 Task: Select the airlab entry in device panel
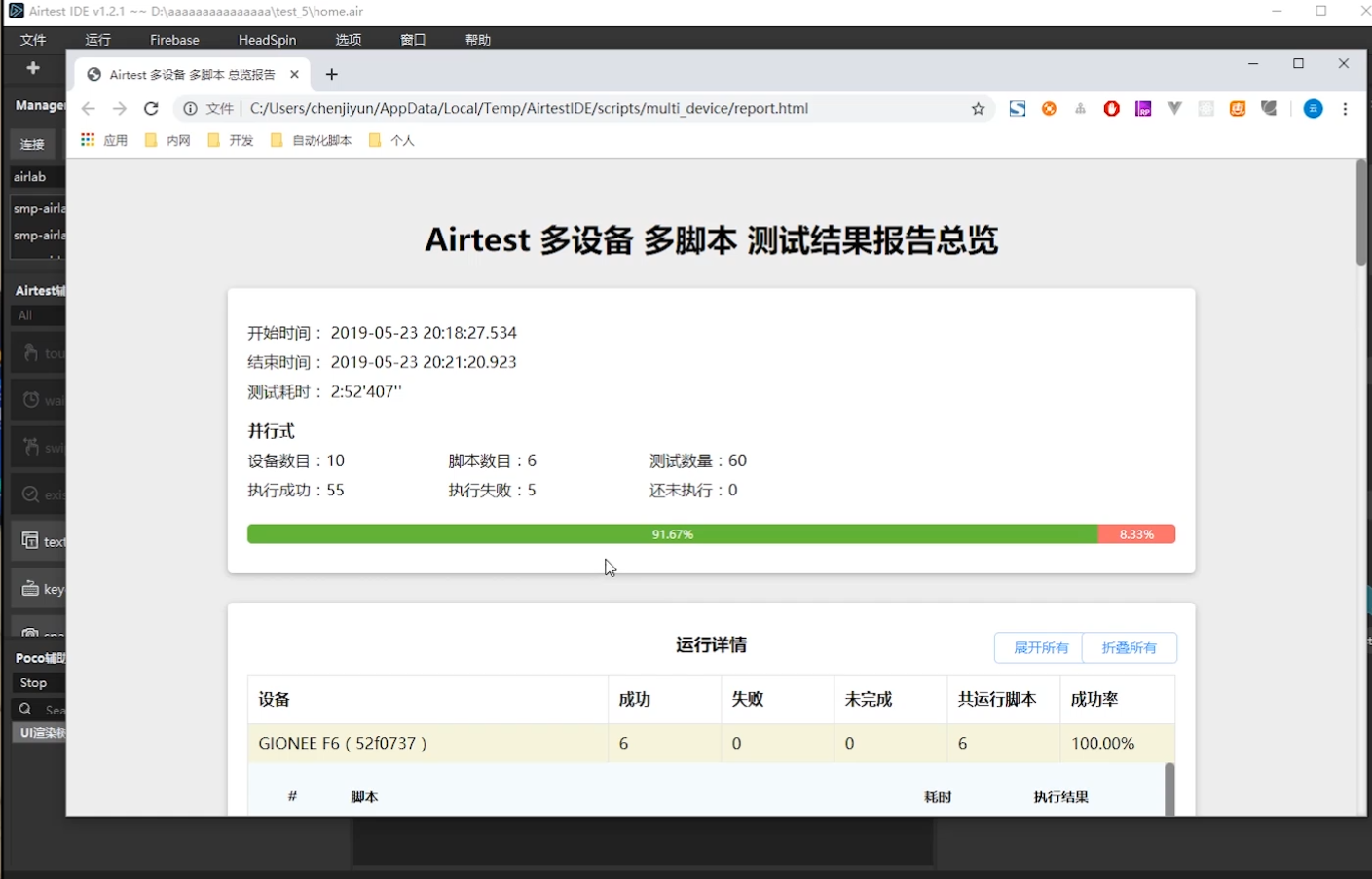click(x=37, y=177)
